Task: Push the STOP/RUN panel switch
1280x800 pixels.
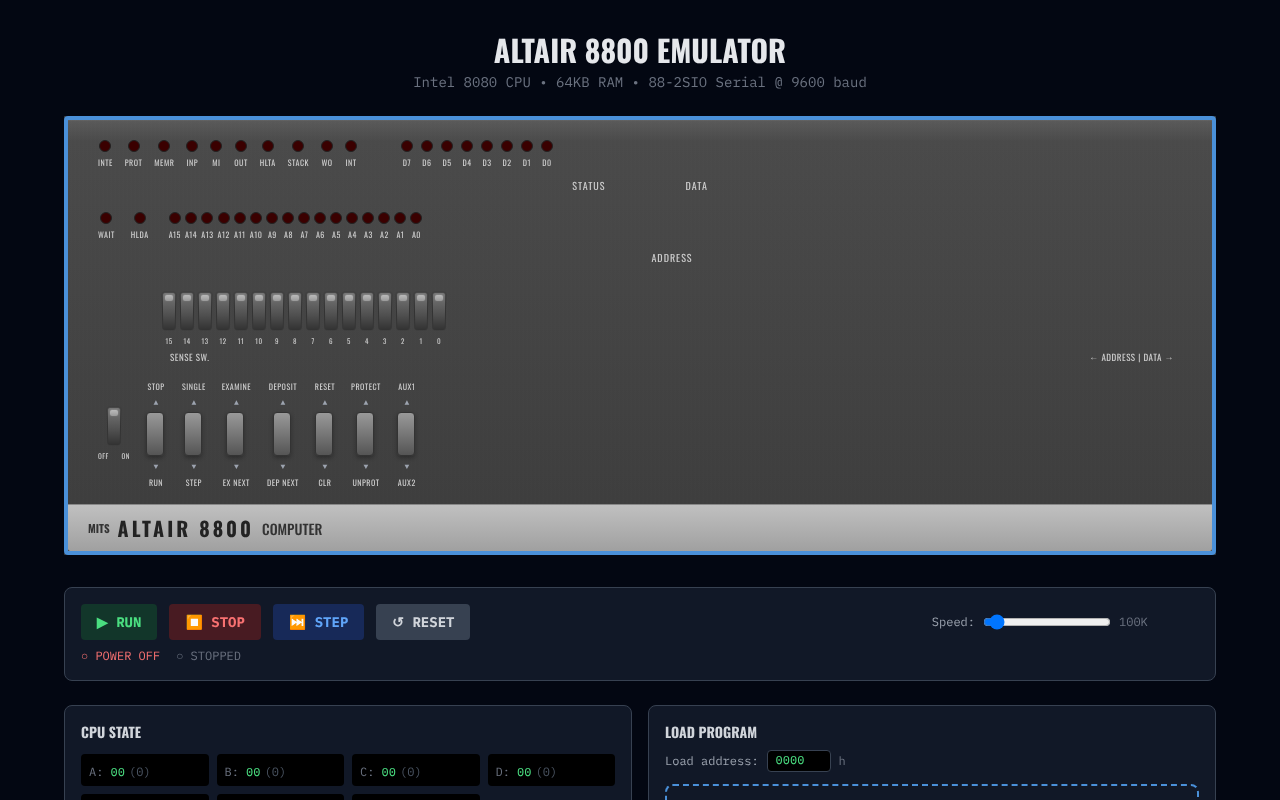Action: click(x=155, y=434)
